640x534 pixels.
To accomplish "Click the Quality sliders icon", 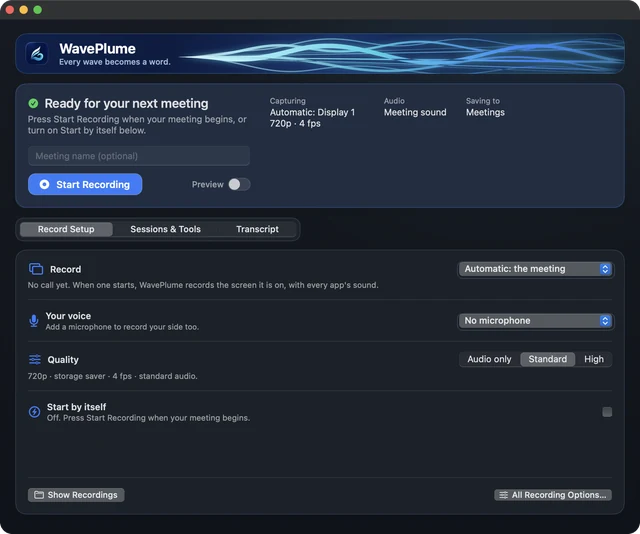I will [35, 359].
